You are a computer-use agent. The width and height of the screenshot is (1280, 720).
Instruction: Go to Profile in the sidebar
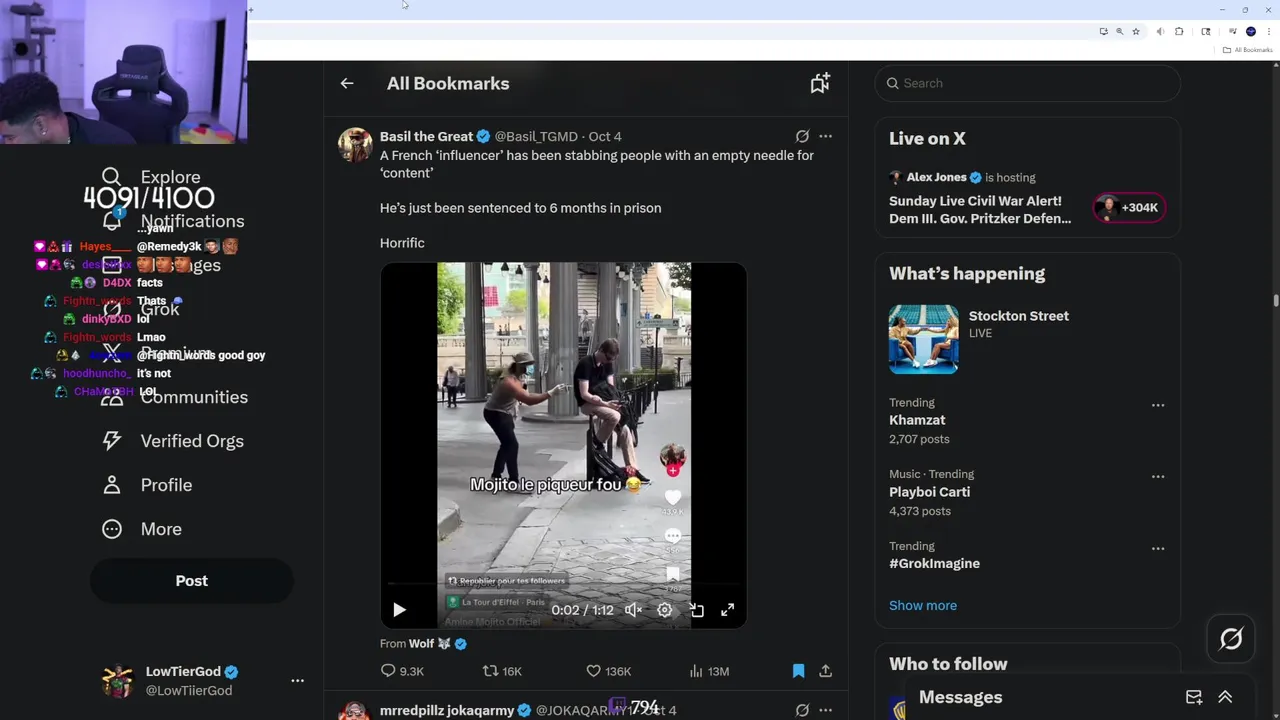point(147,485)
